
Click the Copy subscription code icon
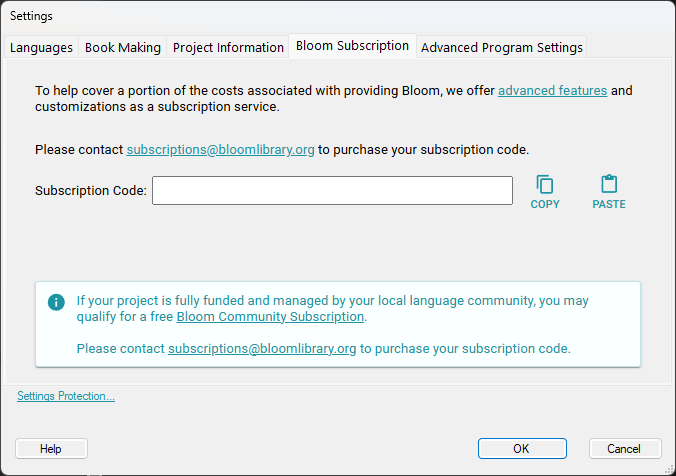tap(545, 185)
